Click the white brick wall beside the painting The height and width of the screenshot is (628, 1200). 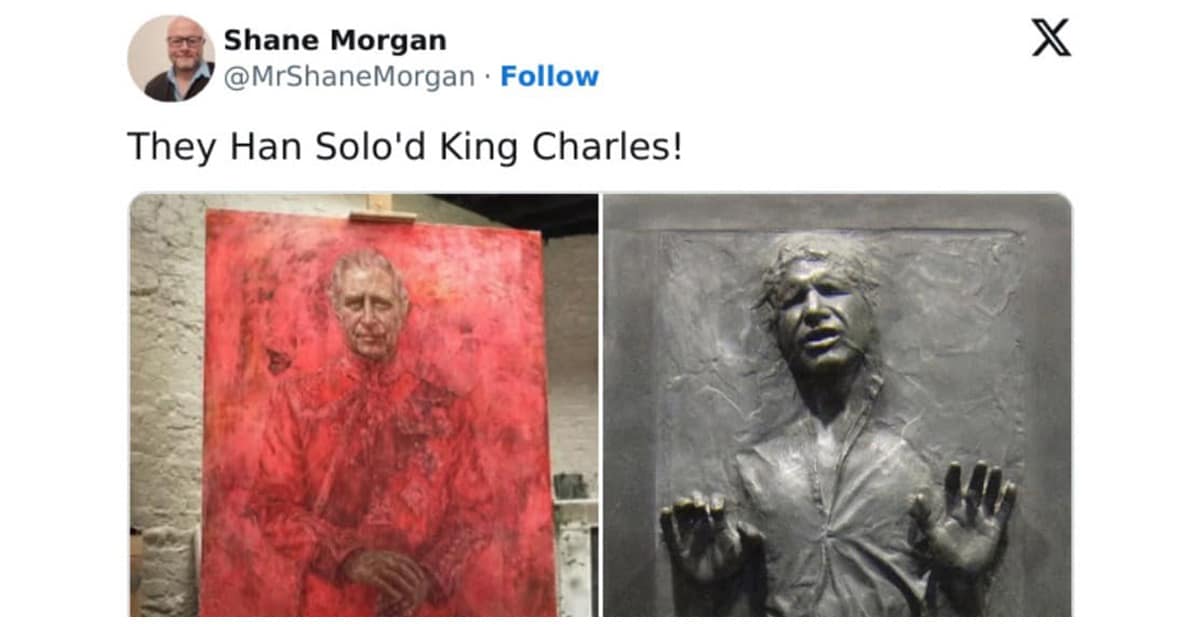[x=165, y=400]
